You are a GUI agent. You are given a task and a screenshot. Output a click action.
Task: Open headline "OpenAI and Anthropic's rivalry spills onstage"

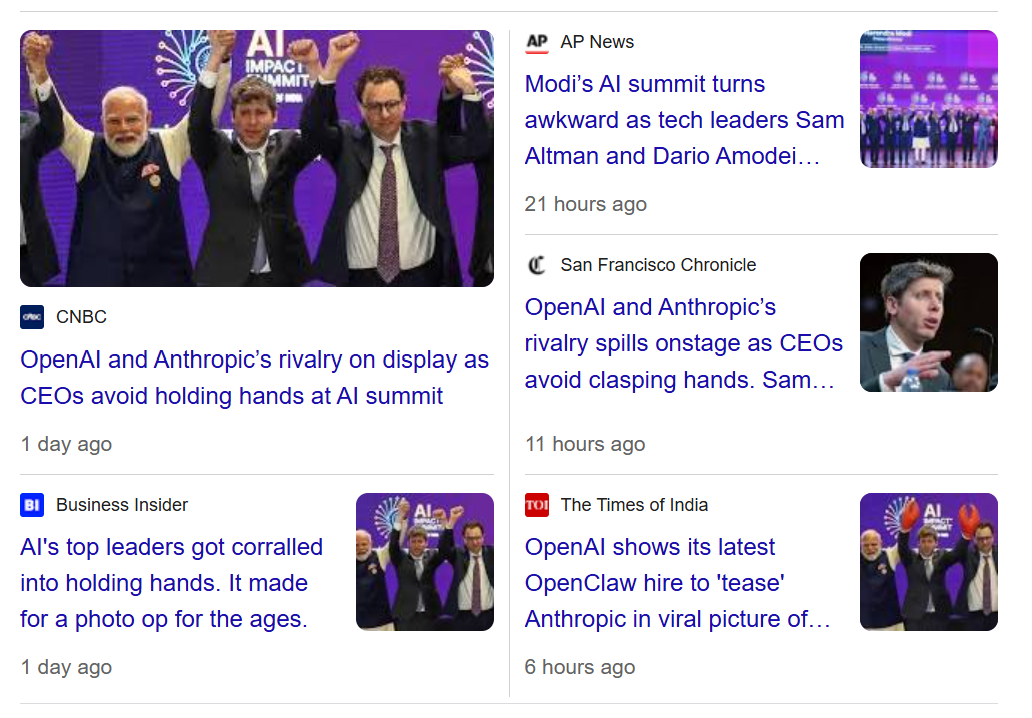tap(684, 343)
